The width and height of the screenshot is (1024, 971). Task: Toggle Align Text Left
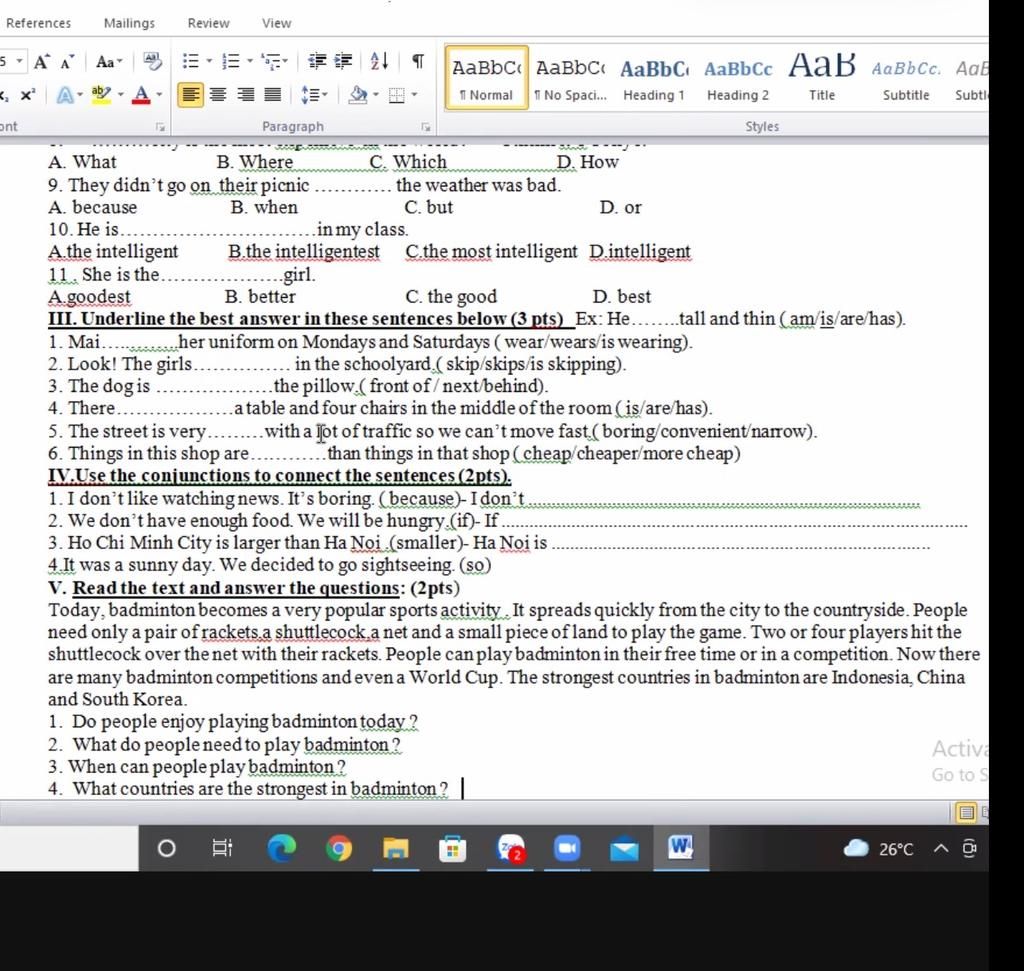tap(190, 95)
